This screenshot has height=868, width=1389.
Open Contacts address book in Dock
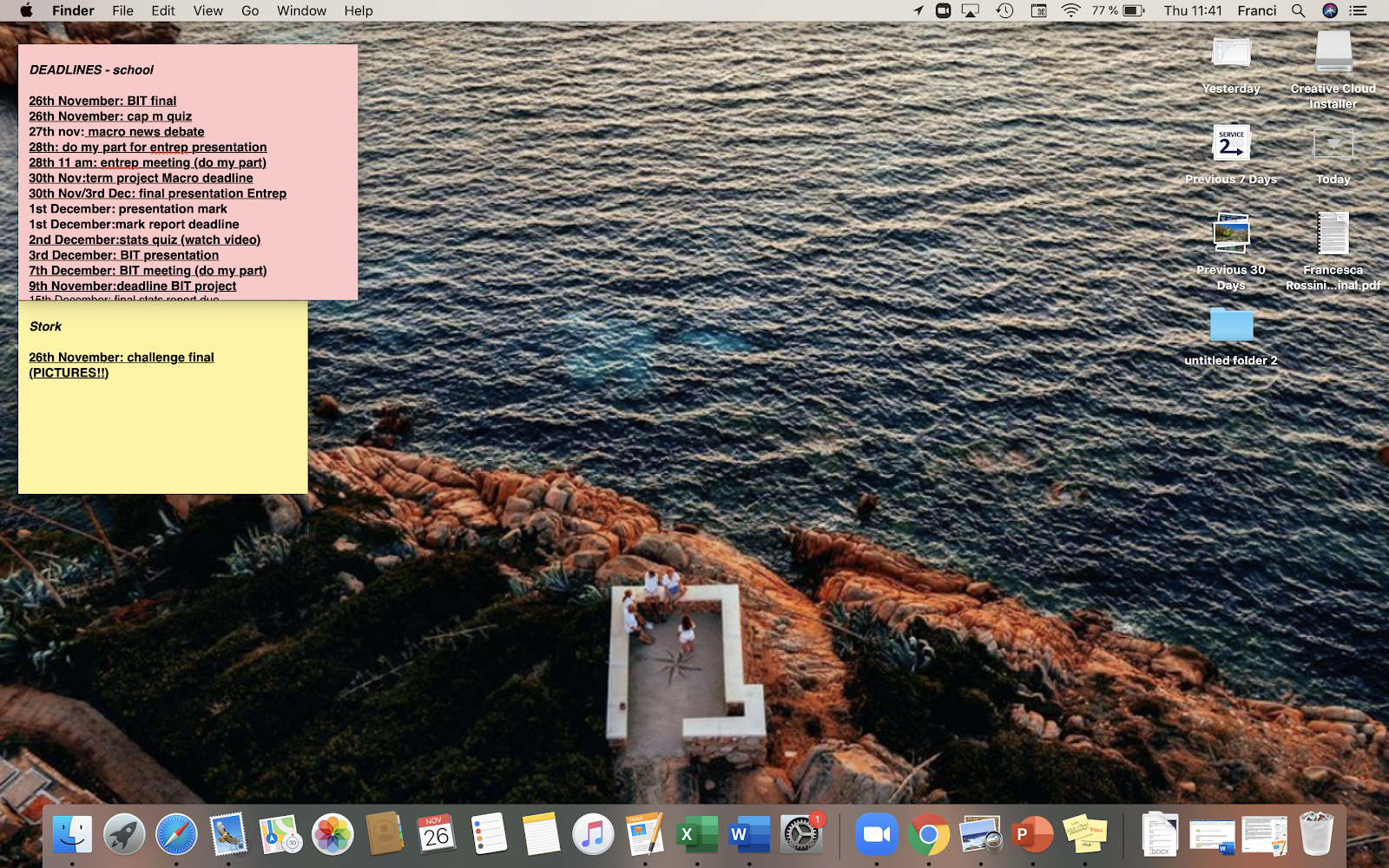(385, 835)
